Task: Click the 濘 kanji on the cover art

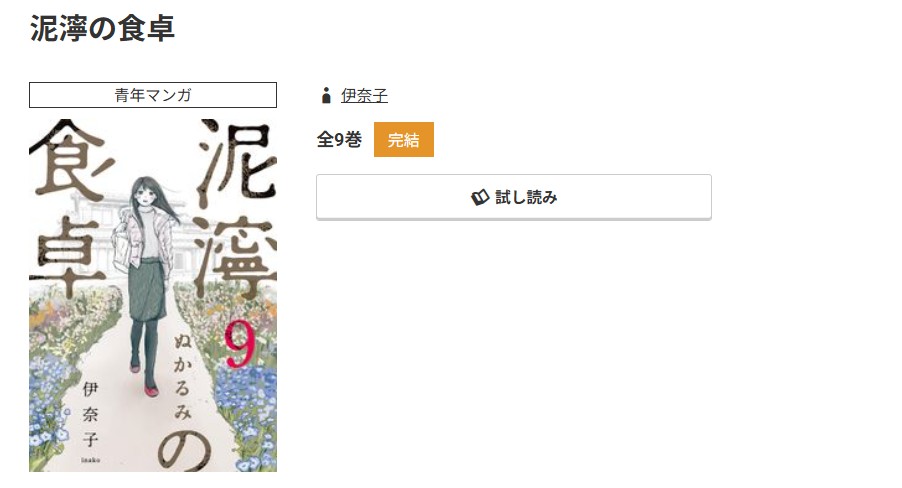Action: [236, 257]
